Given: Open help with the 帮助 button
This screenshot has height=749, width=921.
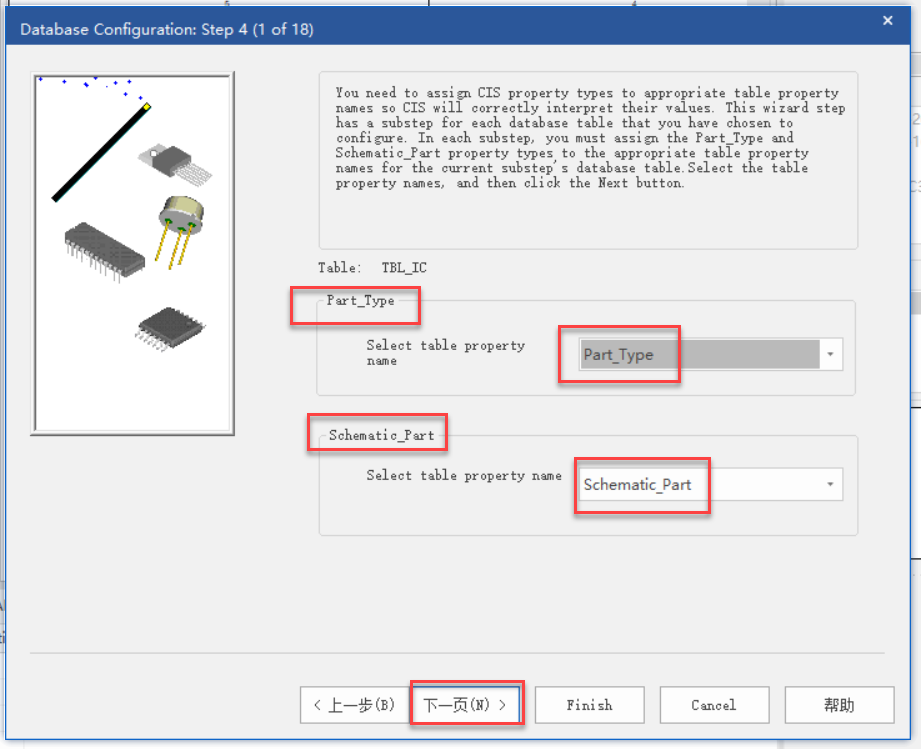Looking at the screenshot, I should click(x=838, y=705).
